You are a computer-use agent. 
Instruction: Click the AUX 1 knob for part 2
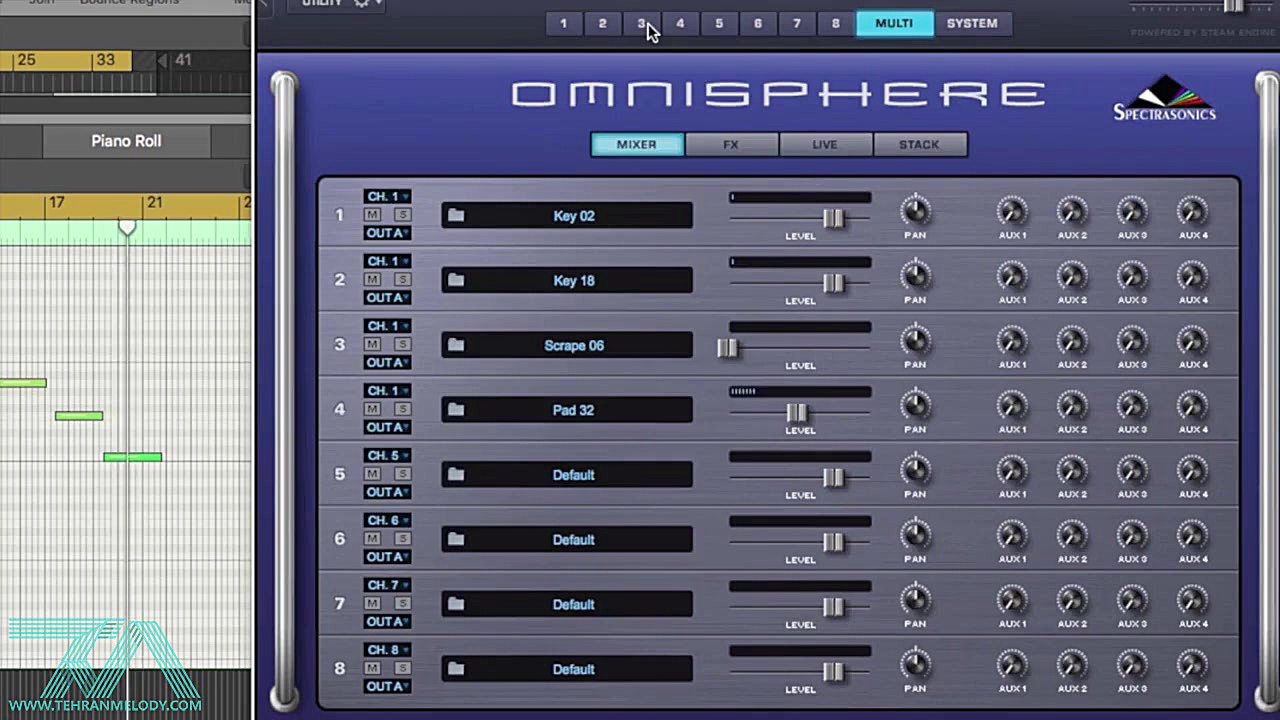pos(1012,277)
